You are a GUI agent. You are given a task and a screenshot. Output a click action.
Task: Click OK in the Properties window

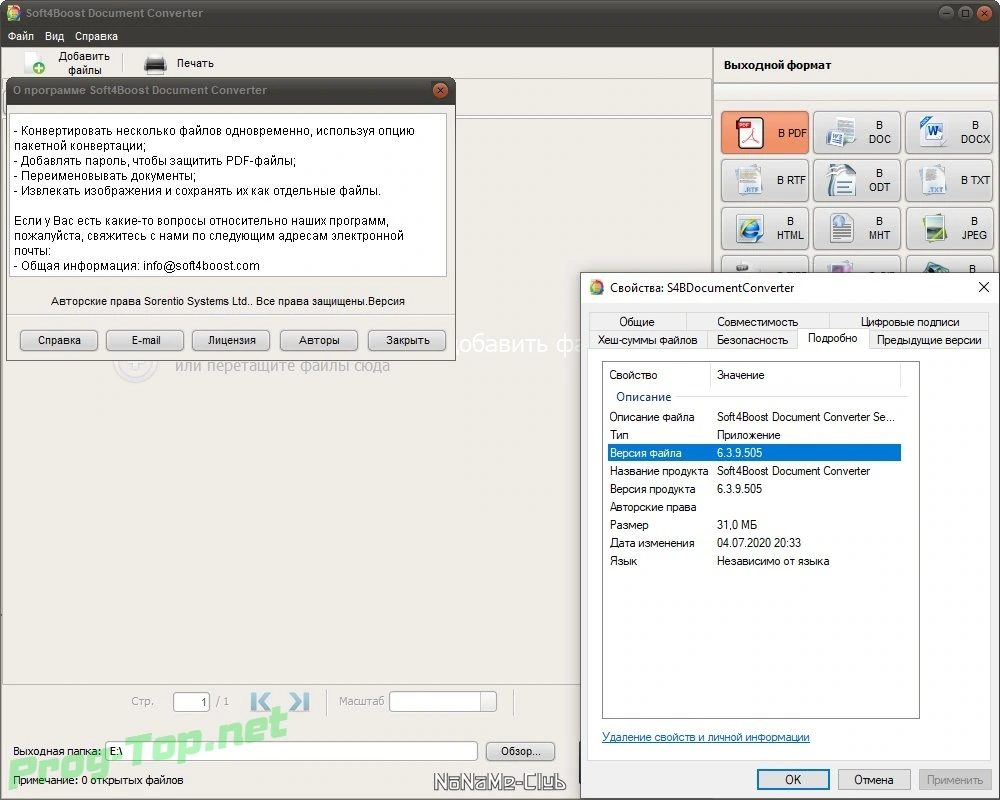(793, 780)
